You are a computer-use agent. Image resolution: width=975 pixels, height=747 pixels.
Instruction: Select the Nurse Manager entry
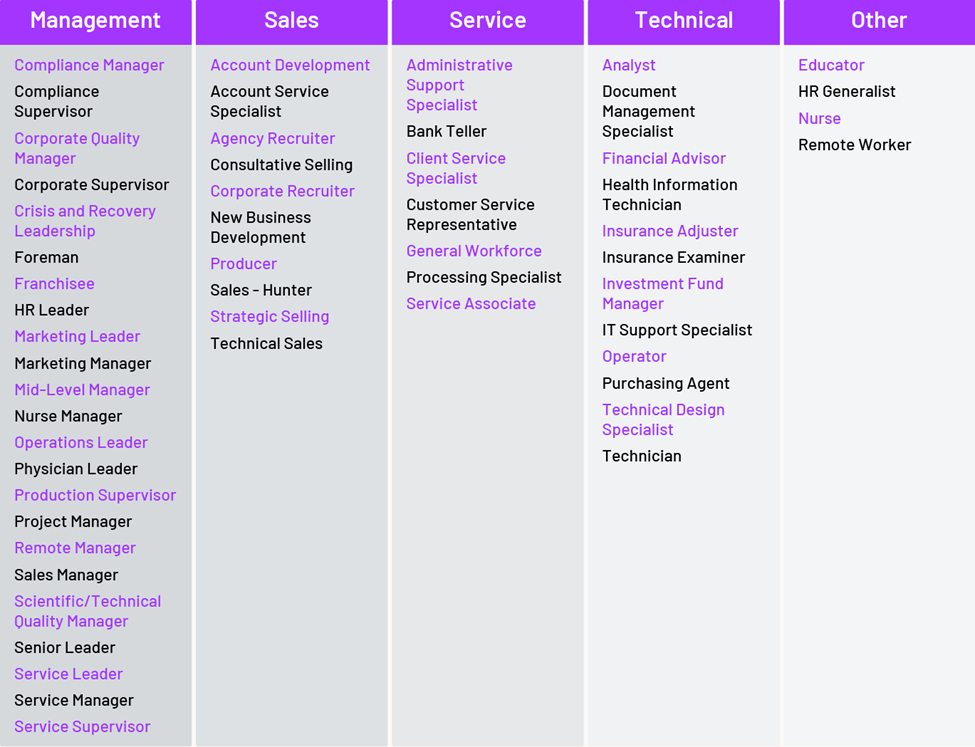(x=68, y=416)
